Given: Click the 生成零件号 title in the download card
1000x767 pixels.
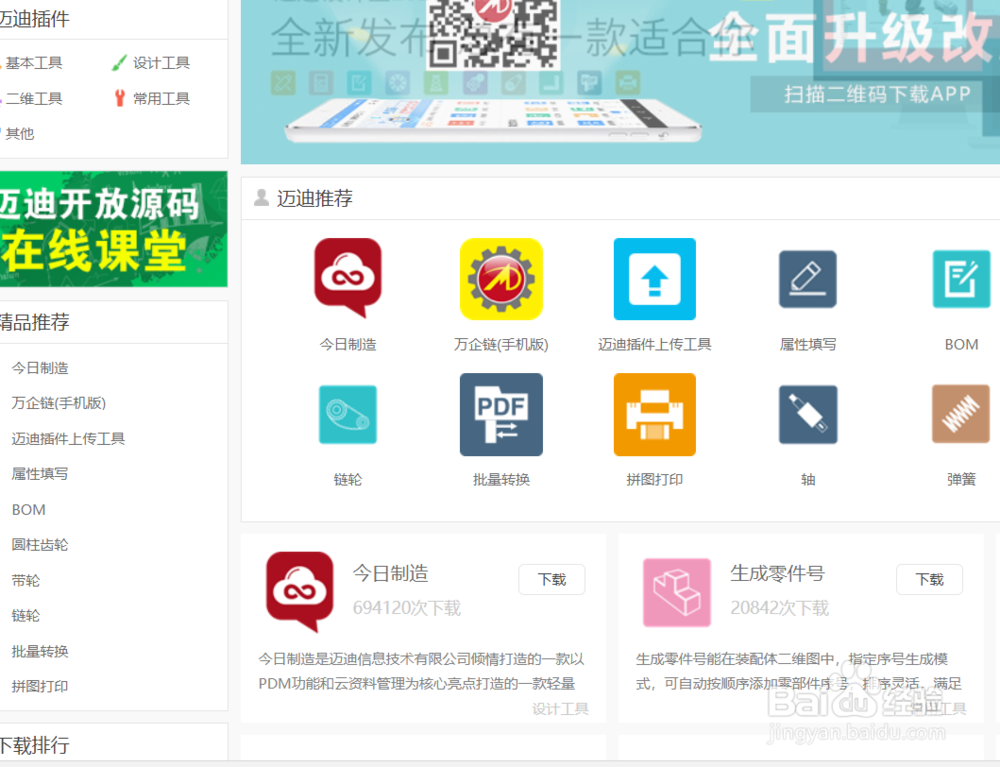Looking at the screenshot, I should (x=777, y=573).
